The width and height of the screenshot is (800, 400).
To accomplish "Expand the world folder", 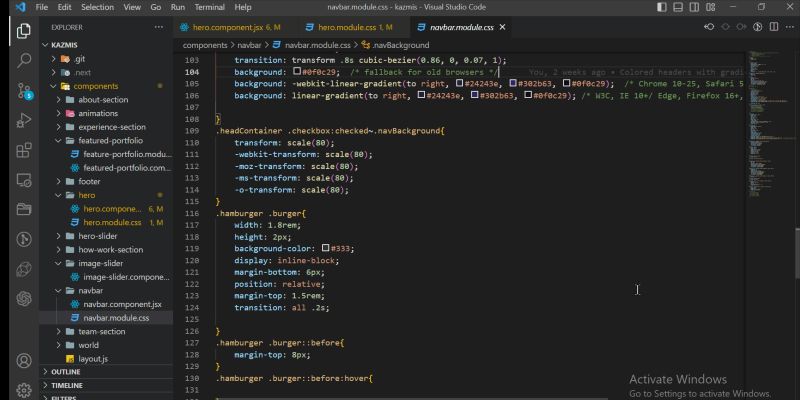I will [106, 345].
